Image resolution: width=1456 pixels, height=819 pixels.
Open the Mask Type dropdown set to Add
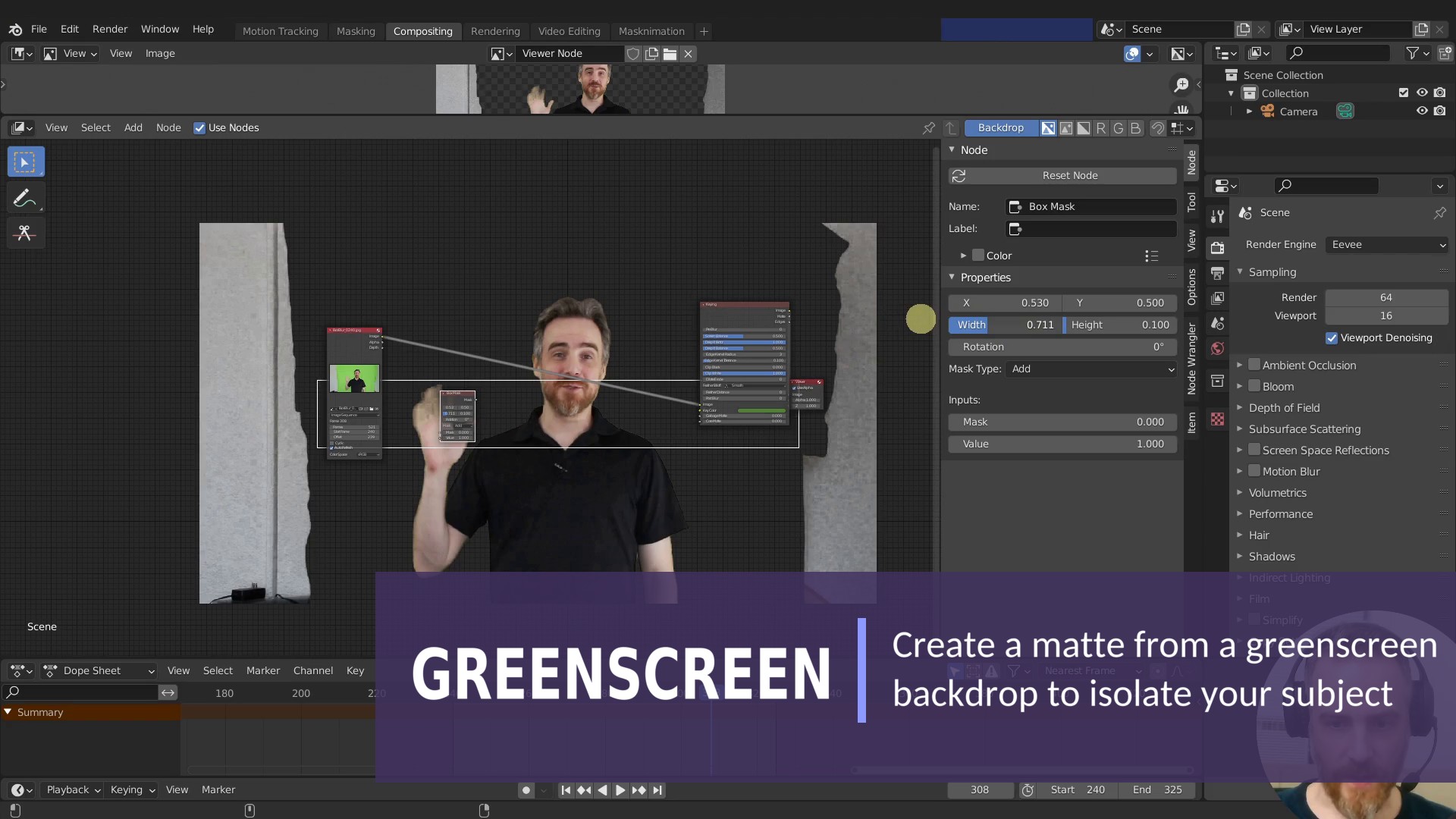pos(1090,369)
